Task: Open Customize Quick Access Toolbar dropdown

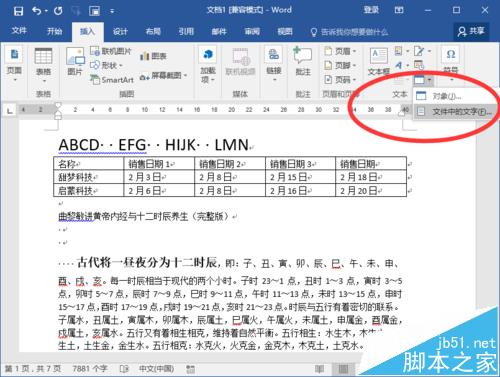Action: click(112, 11)
